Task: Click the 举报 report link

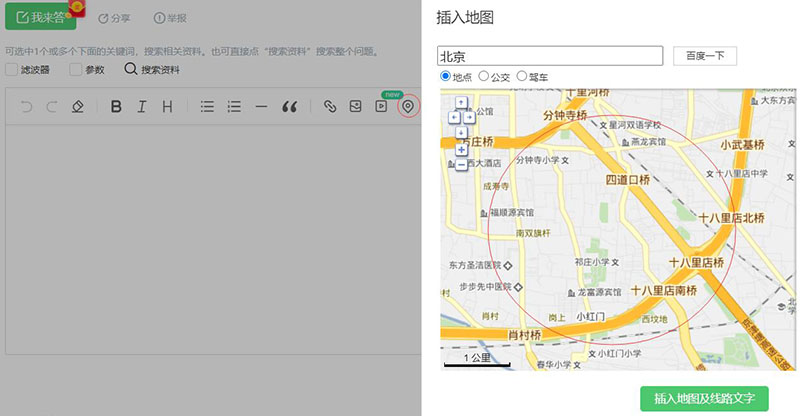Action: [170, 18]
